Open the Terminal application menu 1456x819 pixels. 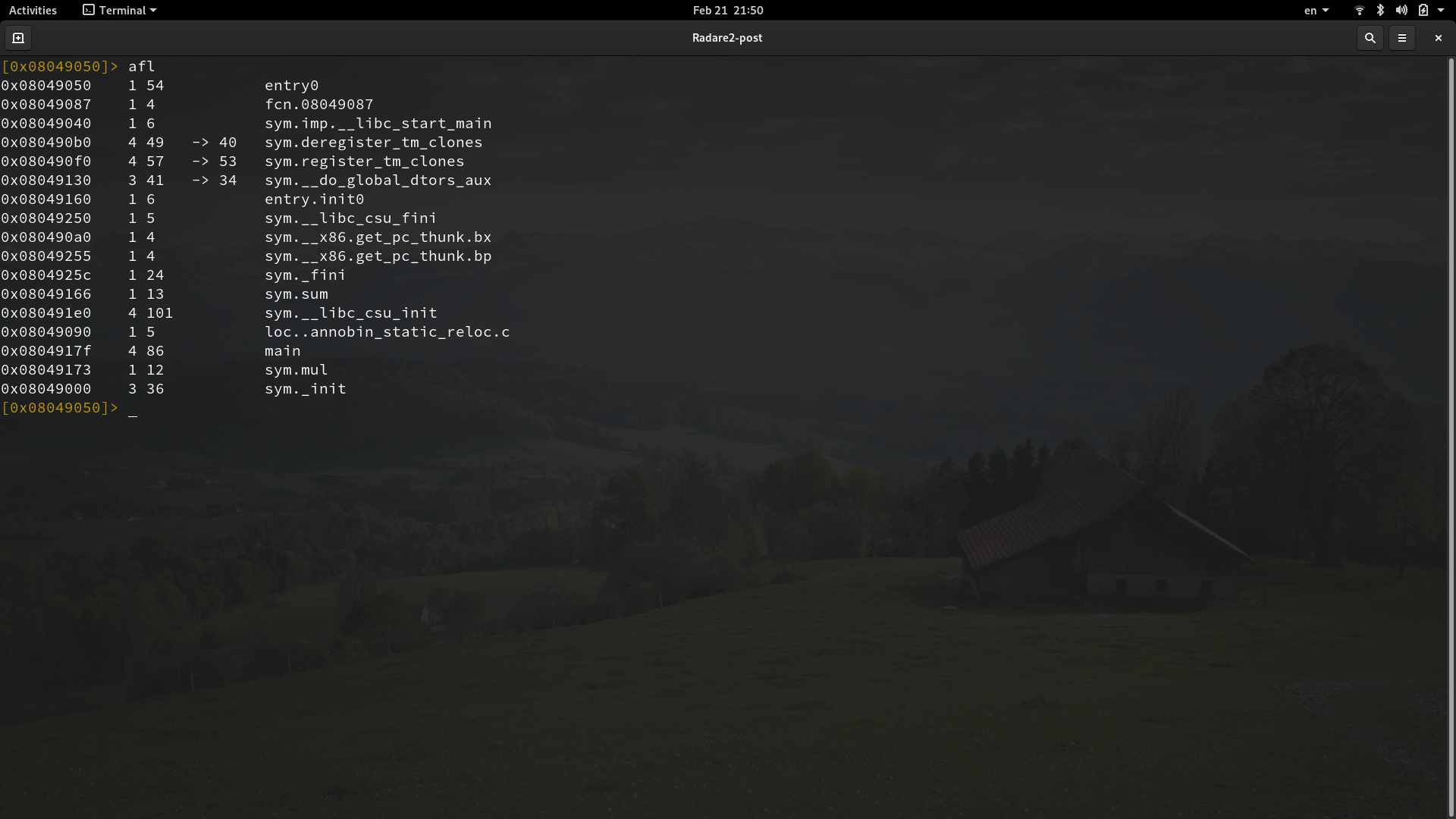pyautogui.click(x=120, y=11)
